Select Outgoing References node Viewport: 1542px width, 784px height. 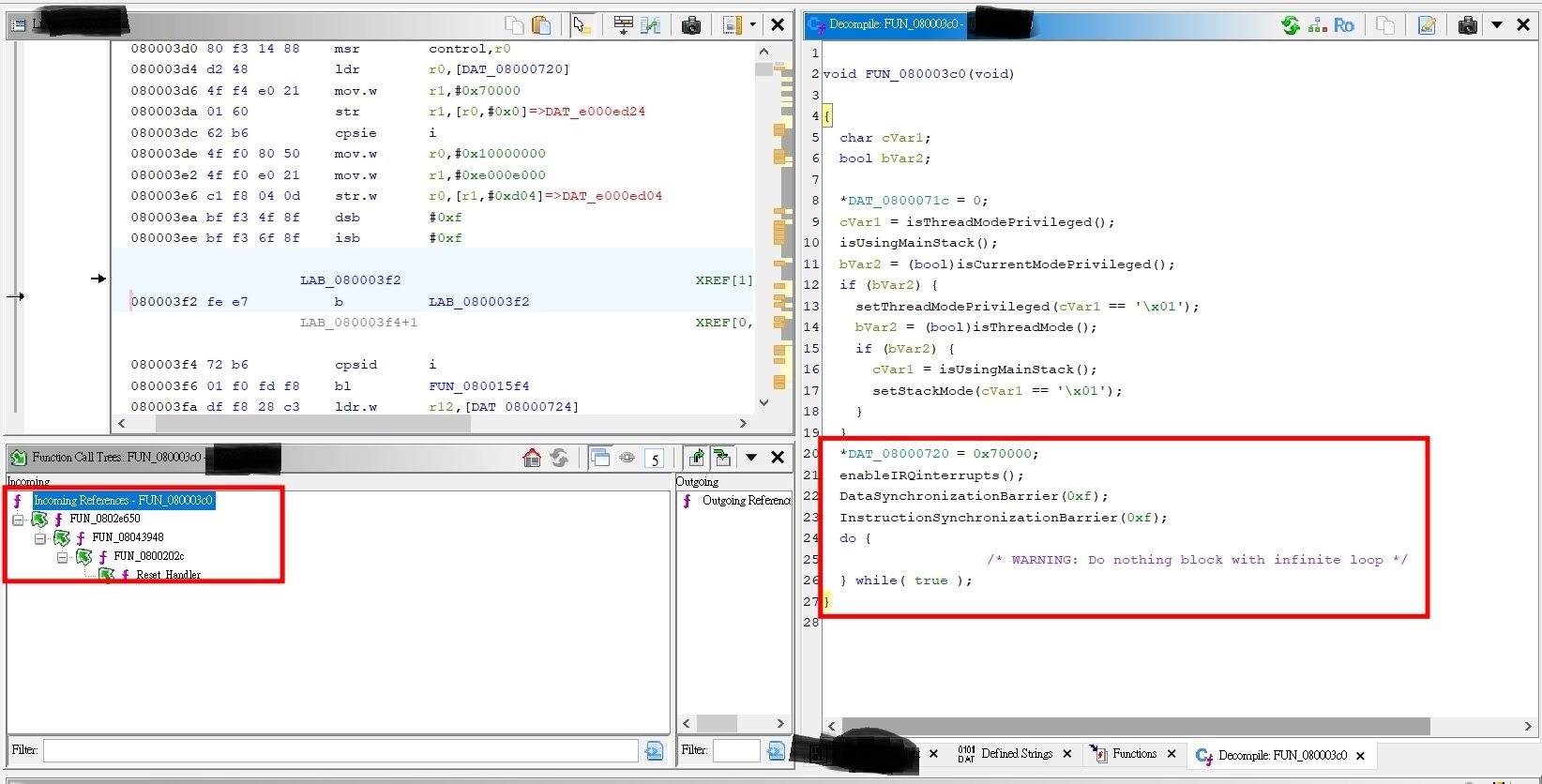pyautogui.click(x=747, y=501)
